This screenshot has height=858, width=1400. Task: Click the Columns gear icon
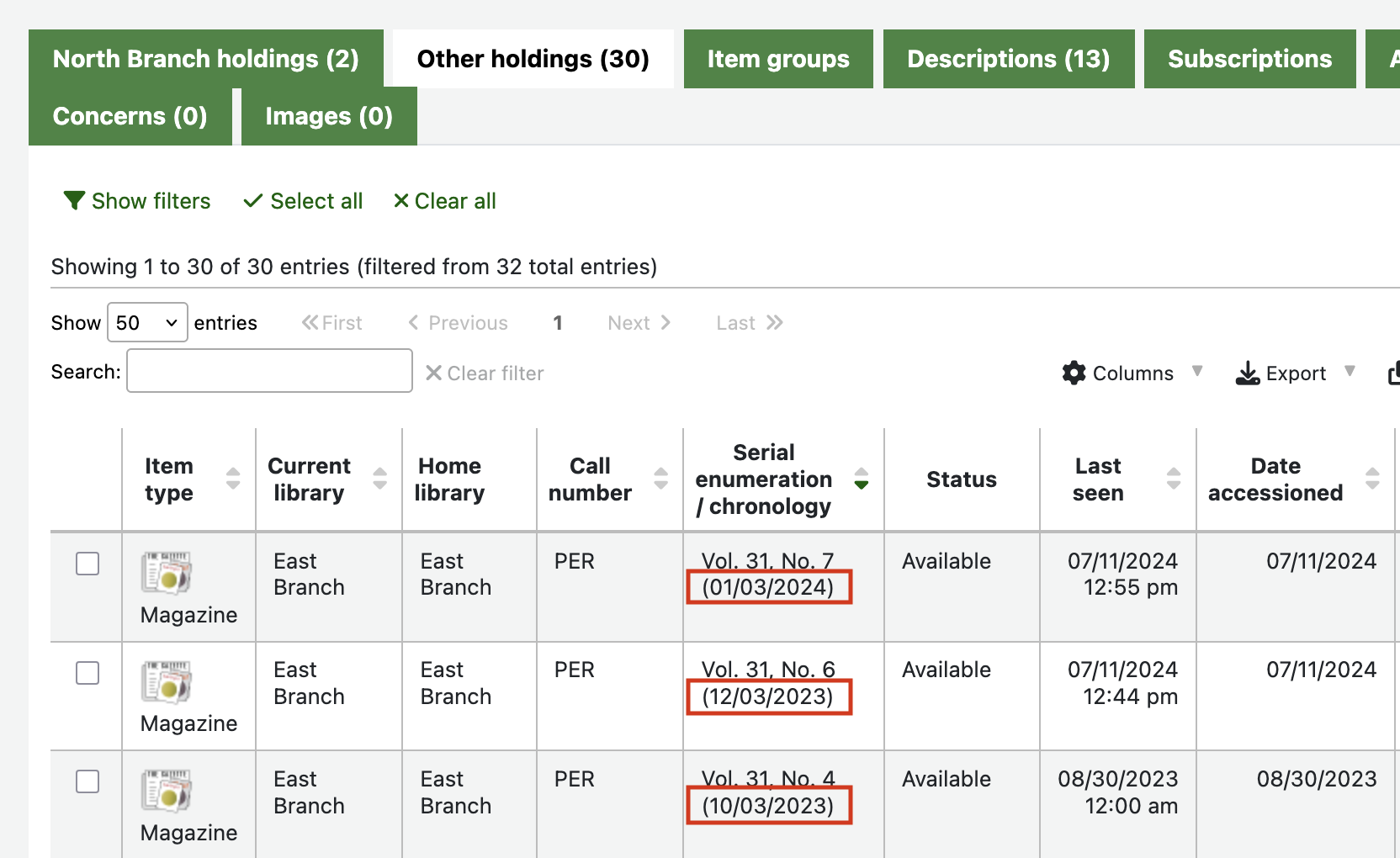click(x=1074, y=373)
